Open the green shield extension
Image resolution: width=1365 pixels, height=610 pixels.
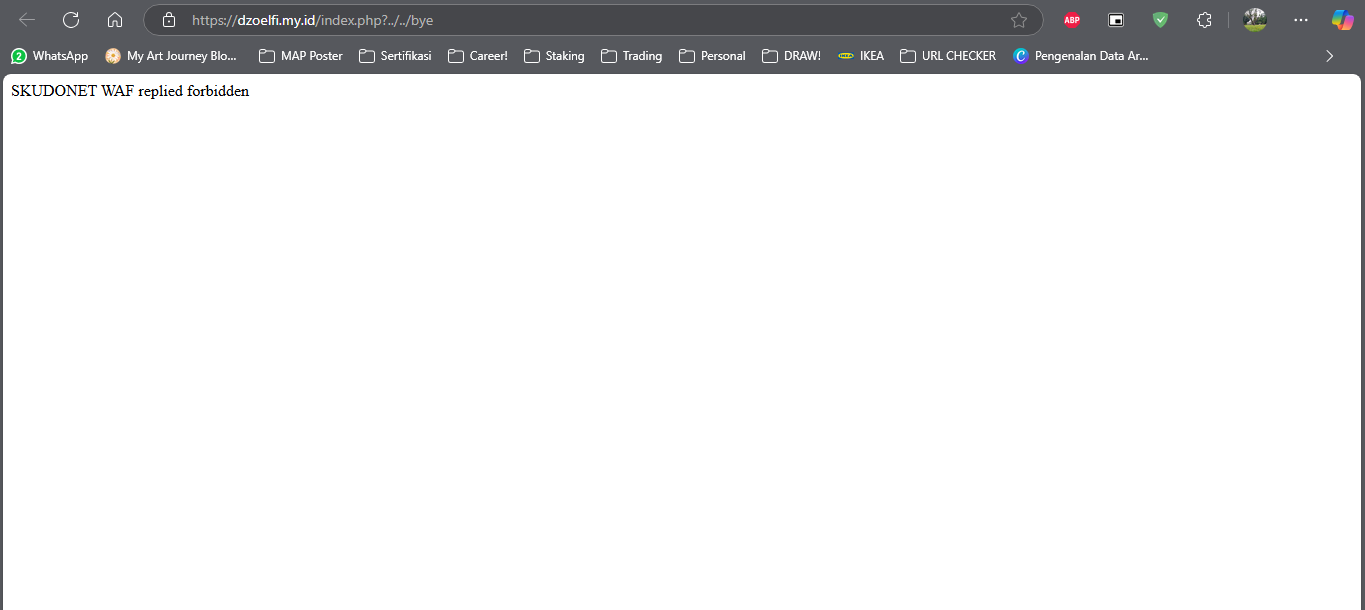click(1160, 20)
